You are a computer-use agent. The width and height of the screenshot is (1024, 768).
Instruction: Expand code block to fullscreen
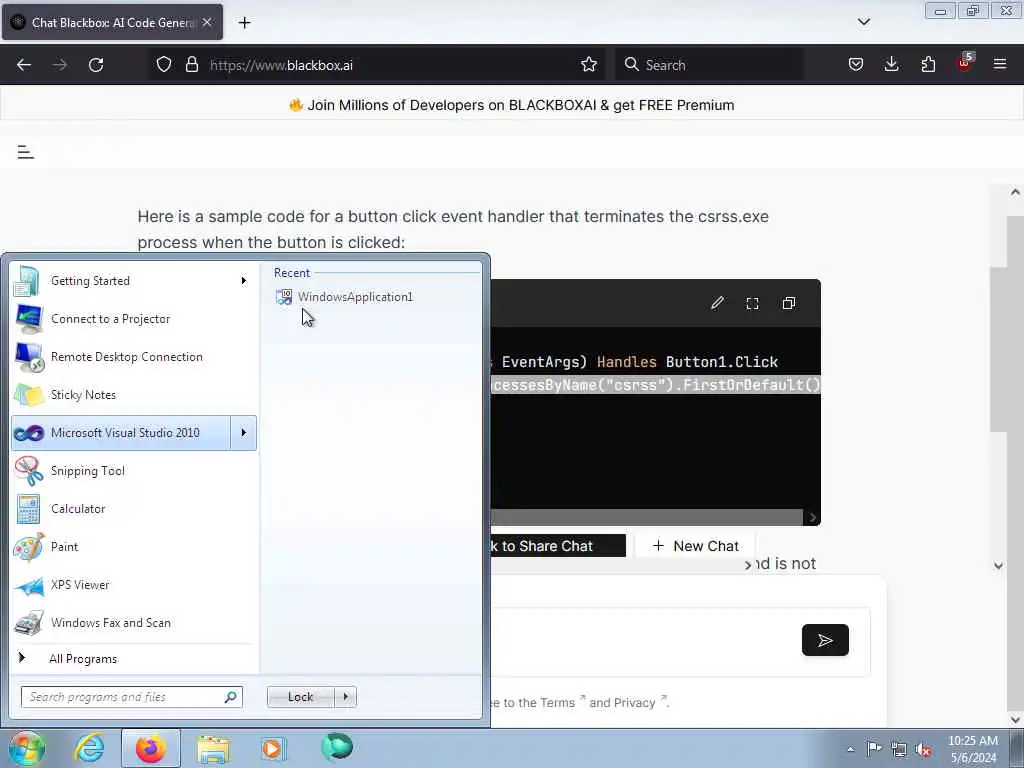point(752,303)
